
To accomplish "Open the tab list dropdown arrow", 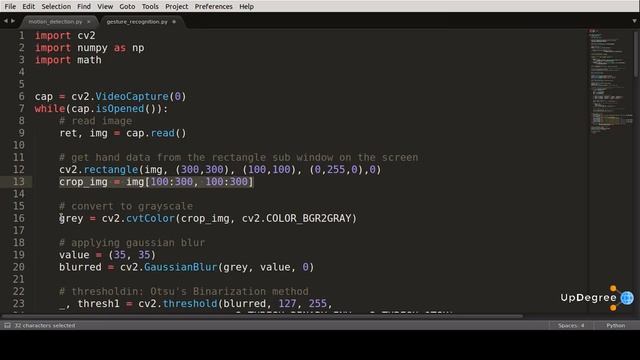I will coord(634,21).
